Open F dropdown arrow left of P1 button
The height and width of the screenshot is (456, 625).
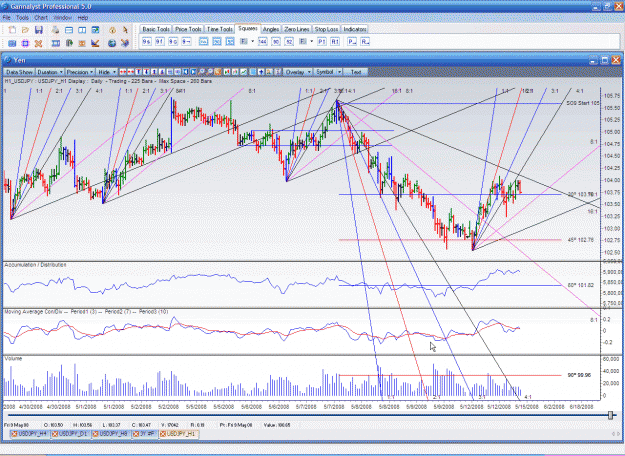point(312,41)
